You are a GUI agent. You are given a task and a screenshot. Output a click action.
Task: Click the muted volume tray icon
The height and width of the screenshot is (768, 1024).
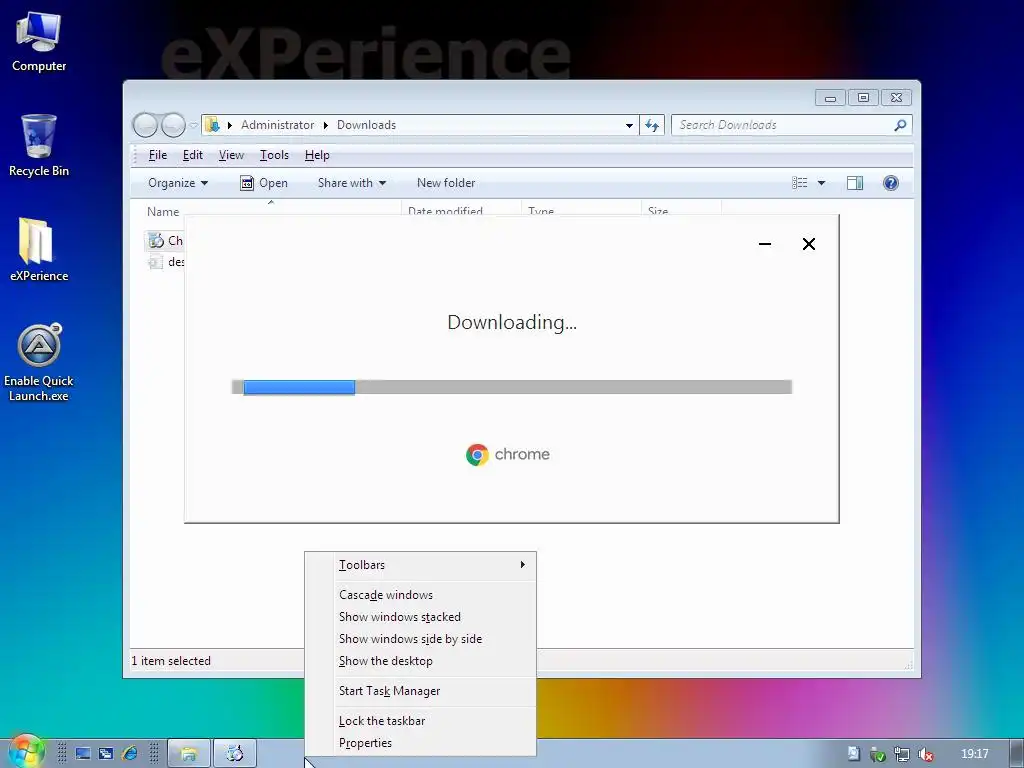point(925,754)
